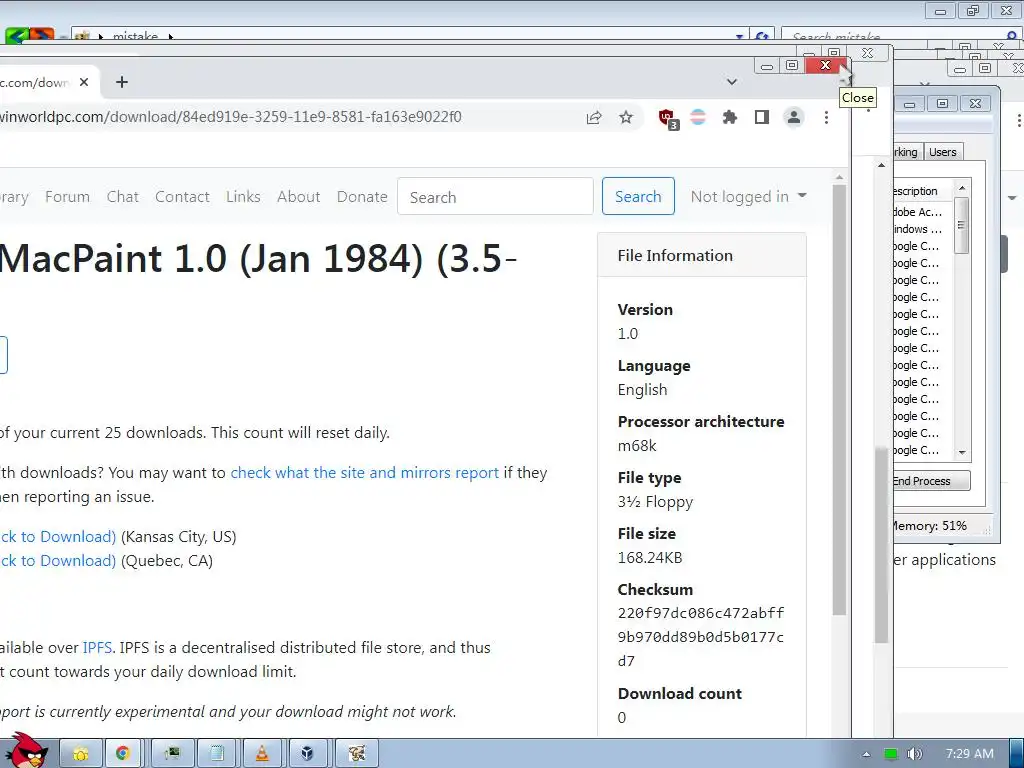Download from the Kansas City, US mirror
The image size is (1024, 768).
coord(57,537)
